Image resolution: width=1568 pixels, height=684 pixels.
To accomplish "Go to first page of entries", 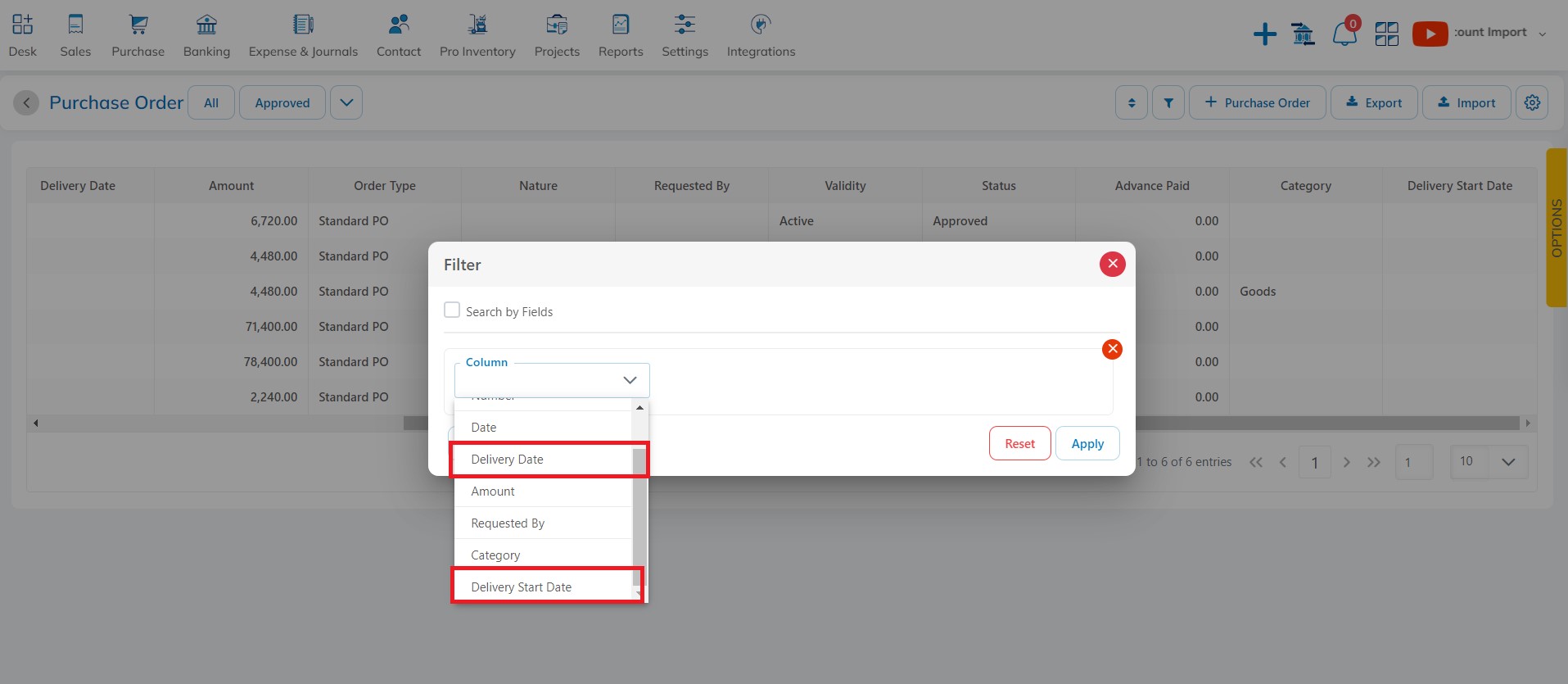I will pos(1255,462).
